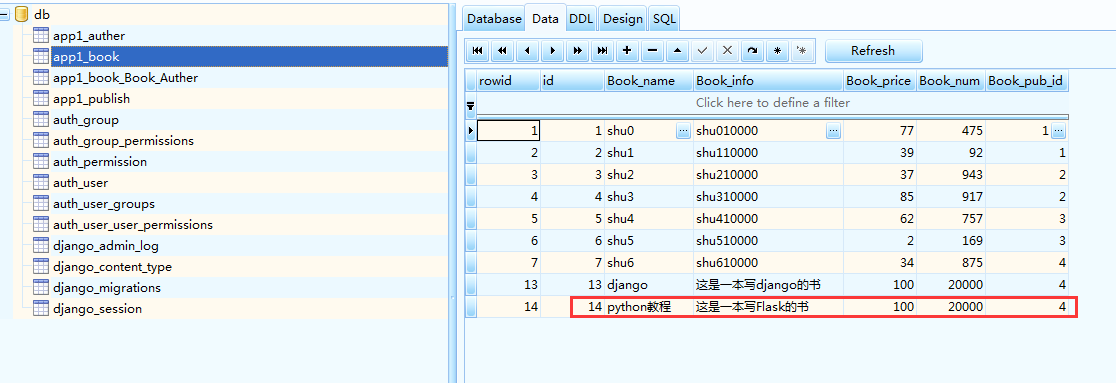The width and height of the screenshot is (1116, 383).
Task: Switch to the Database tab
Action: point(494,19)
